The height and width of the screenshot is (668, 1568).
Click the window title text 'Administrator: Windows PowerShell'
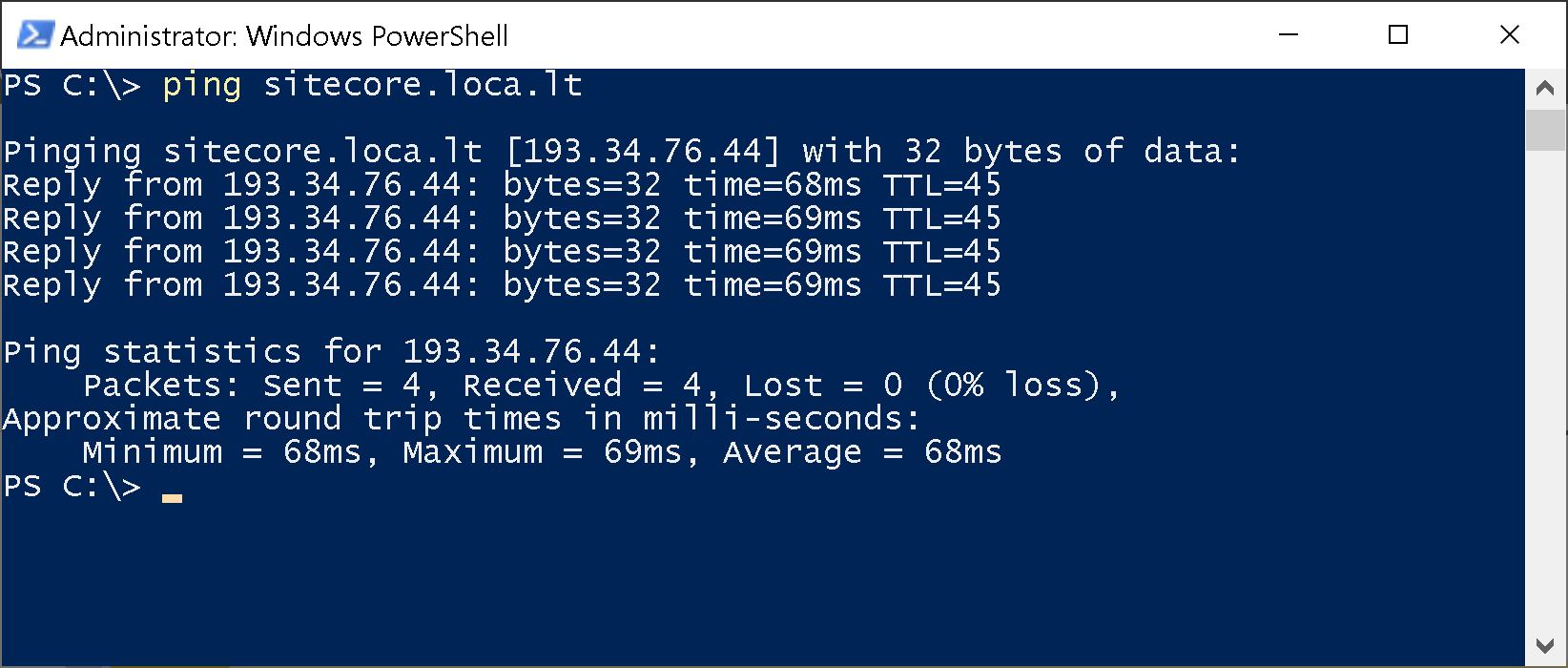point(284,36)
